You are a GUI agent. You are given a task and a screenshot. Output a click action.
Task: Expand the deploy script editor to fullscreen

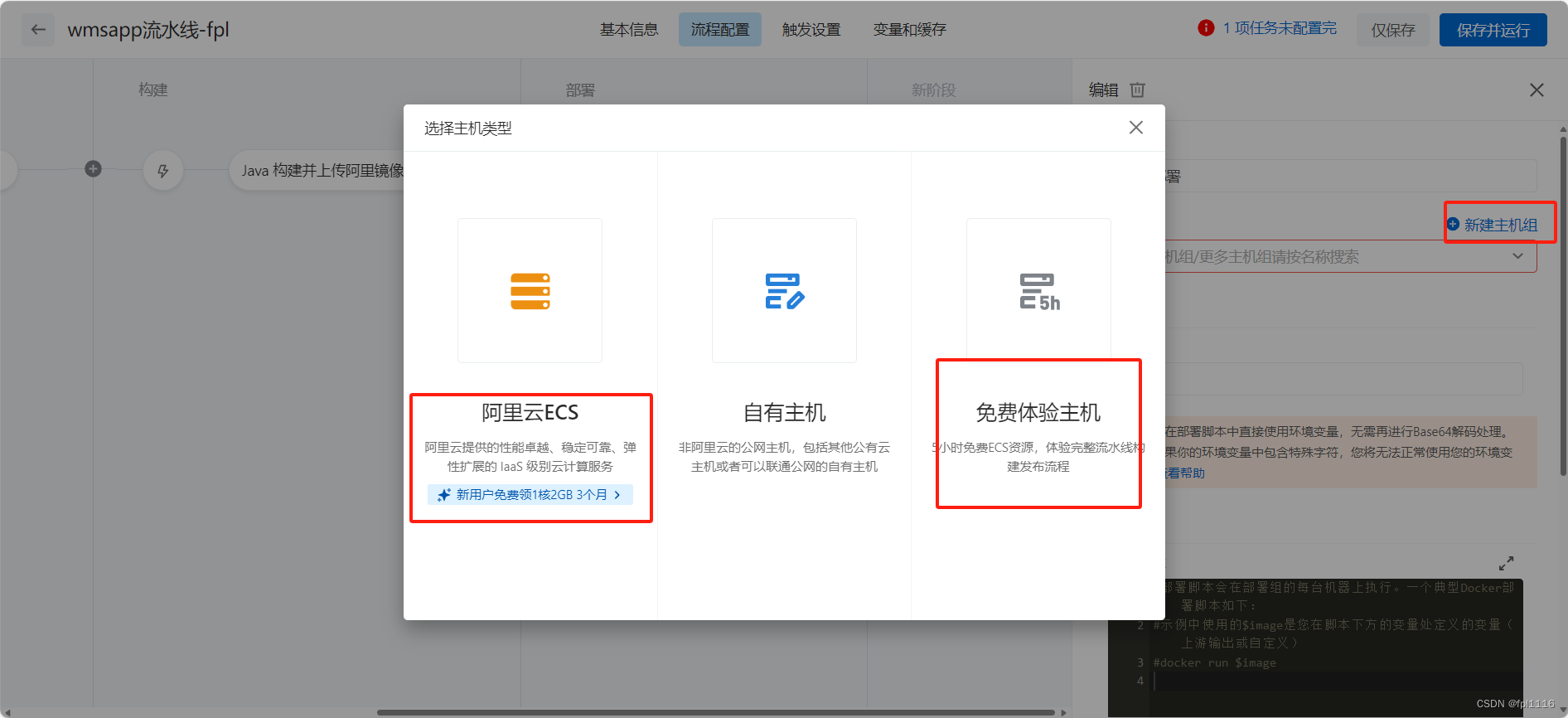tap(1507, 563)
